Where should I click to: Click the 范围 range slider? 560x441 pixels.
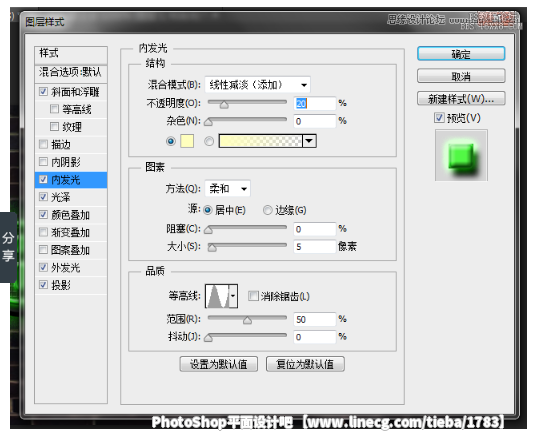coord(247,319)
